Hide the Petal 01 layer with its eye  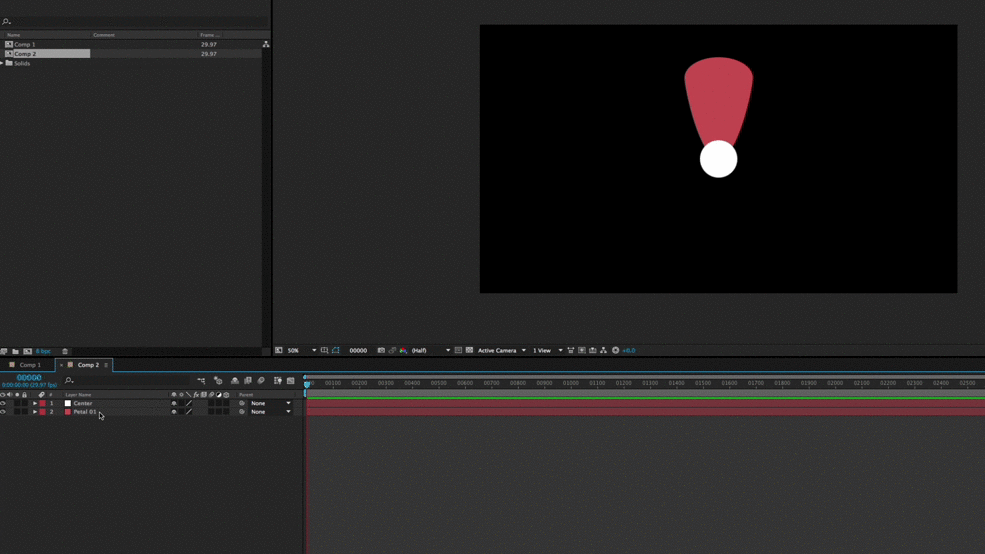click(x=3, y=412)
